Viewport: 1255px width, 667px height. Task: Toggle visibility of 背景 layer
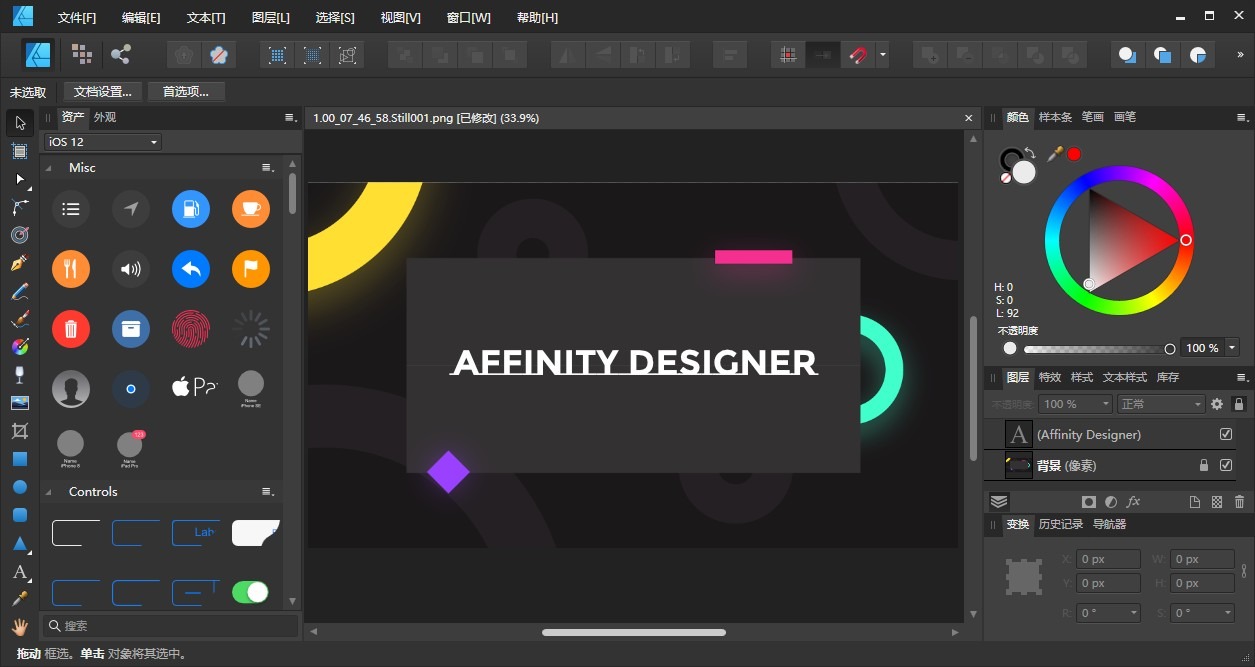coord(1226,465)
